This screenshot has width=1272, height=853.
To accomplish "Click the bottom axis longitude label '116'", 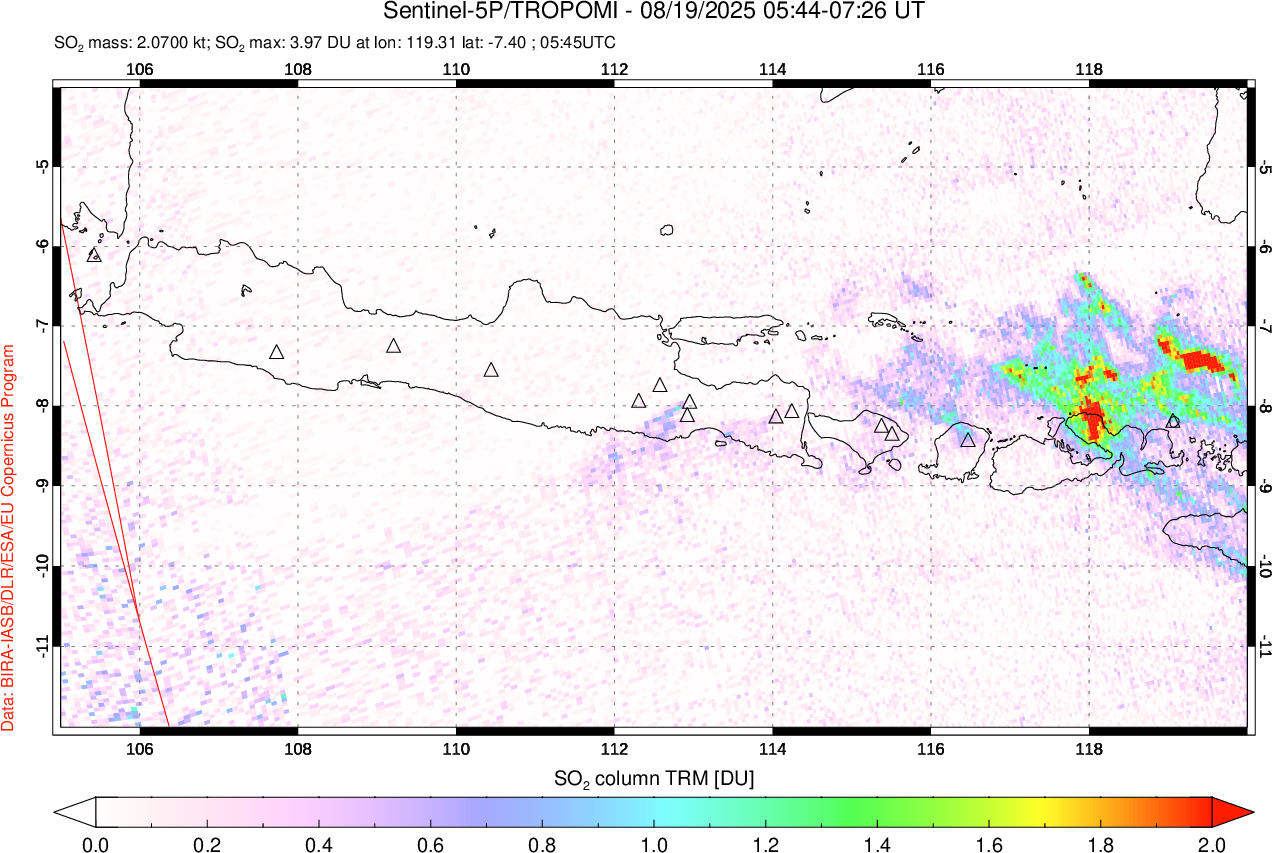I will click(x=930, y=748).
